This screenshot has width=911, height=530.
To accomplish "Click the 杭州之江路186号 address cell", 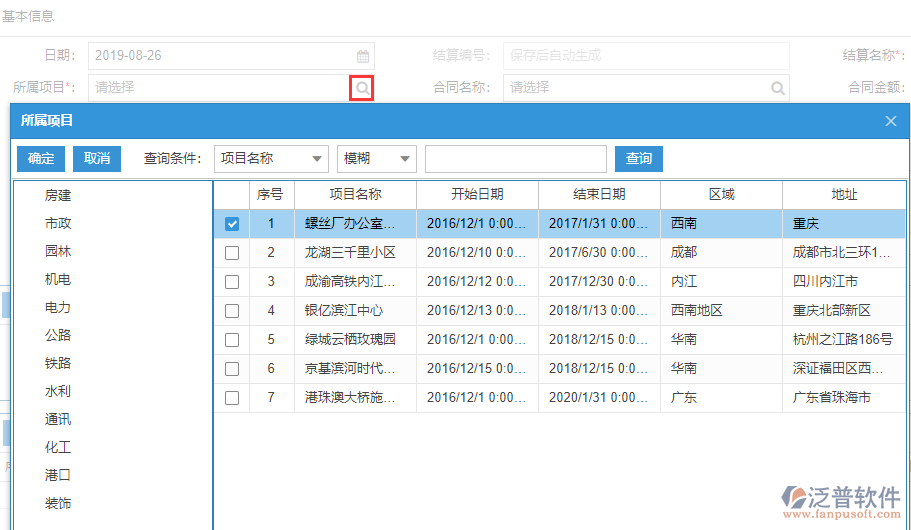I will (x=842, y=340).
